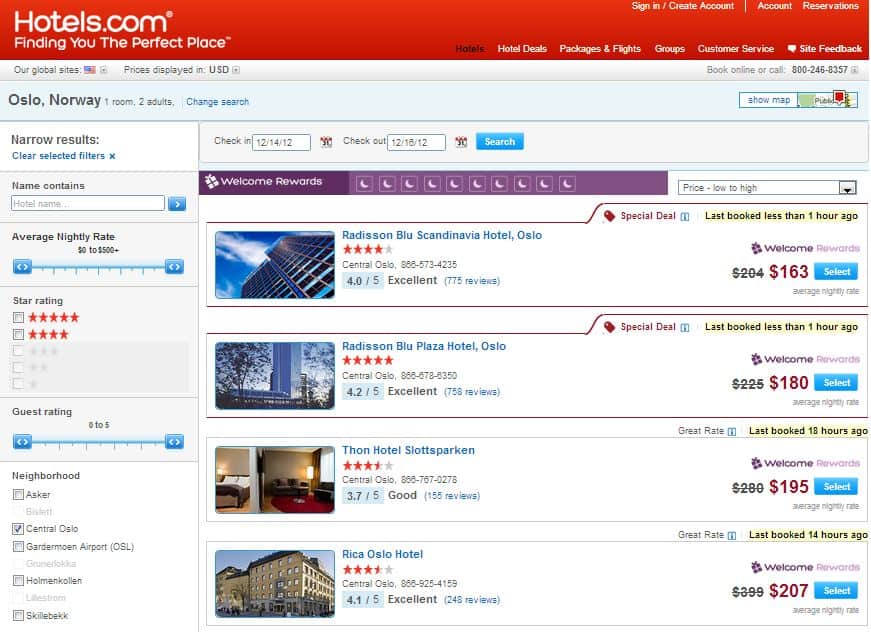Click the Site Feedback speech bubble icon

click(792, 49)
